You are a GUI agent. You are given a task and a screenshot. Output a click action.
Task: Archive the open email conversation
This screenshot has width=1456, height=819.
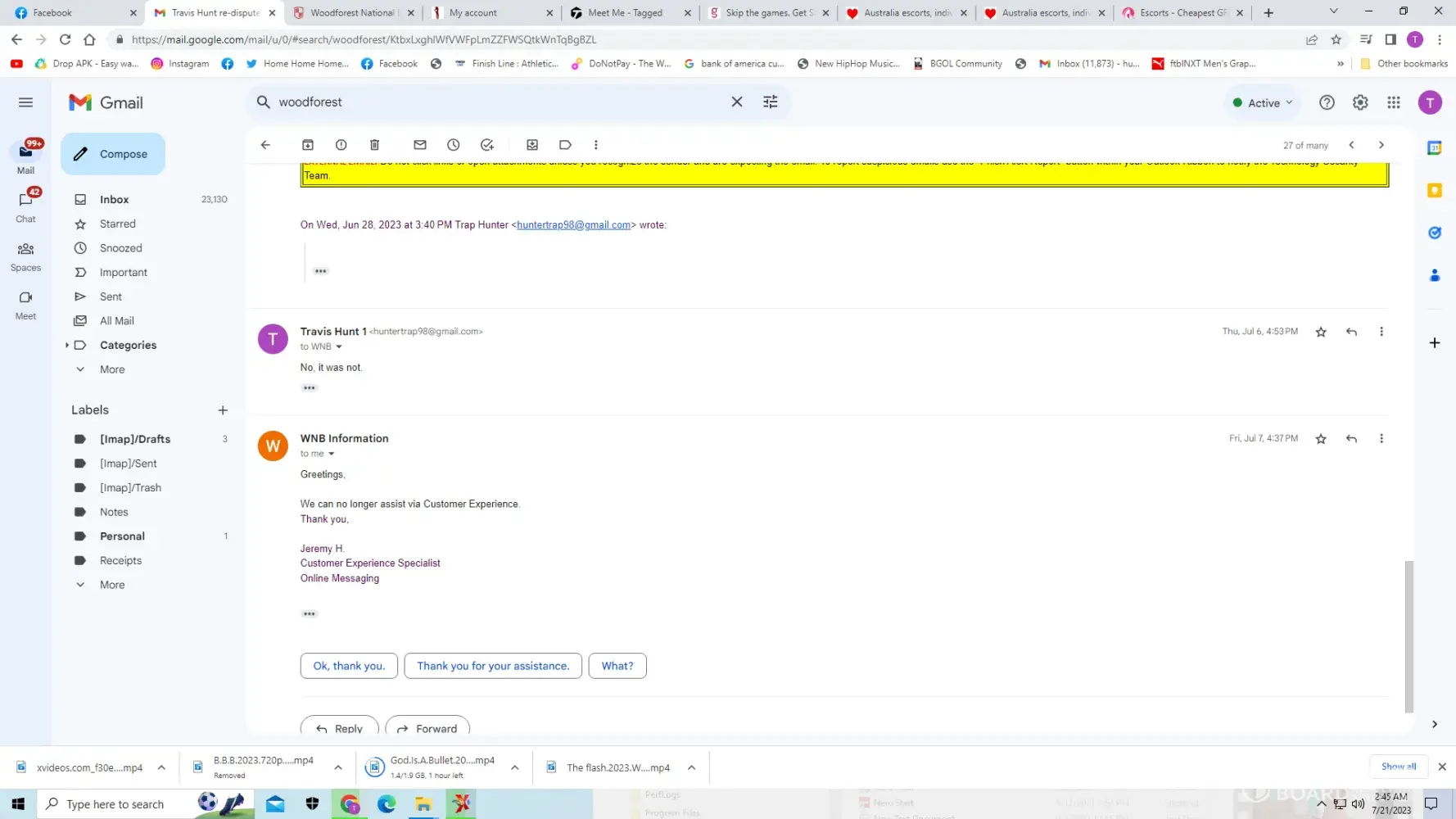pyautogui.click(x=308, y=145)
